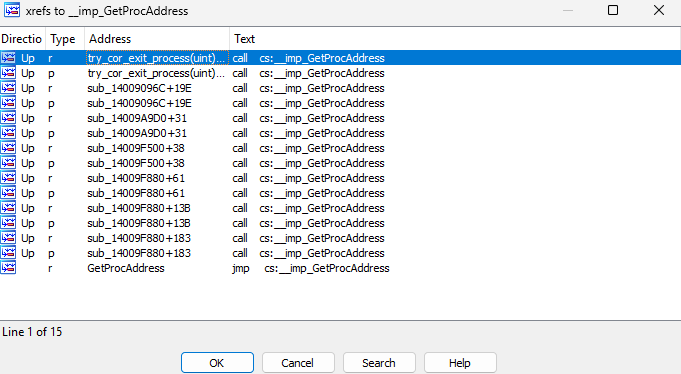
Task: Select address sub_14009096C+19E in p row
Action: click(x=139, y=103)
